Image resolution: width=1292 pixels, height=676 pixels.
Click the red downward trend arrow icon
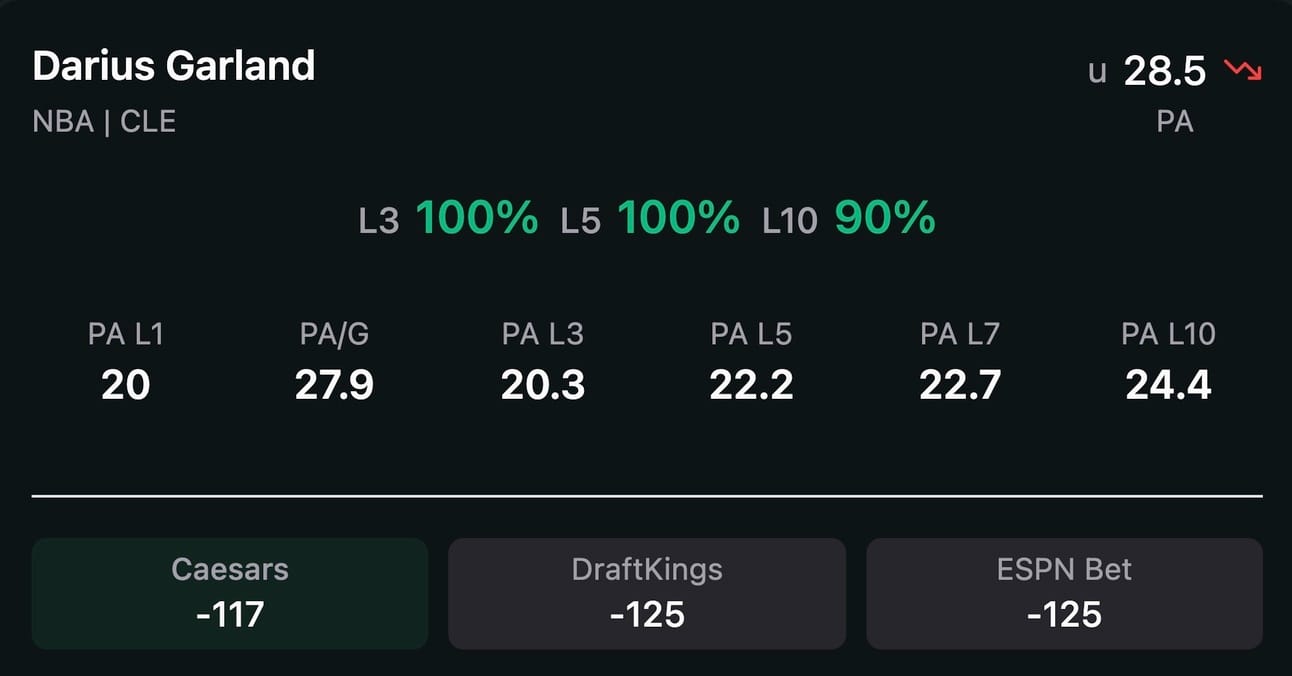pos(1243,71)
